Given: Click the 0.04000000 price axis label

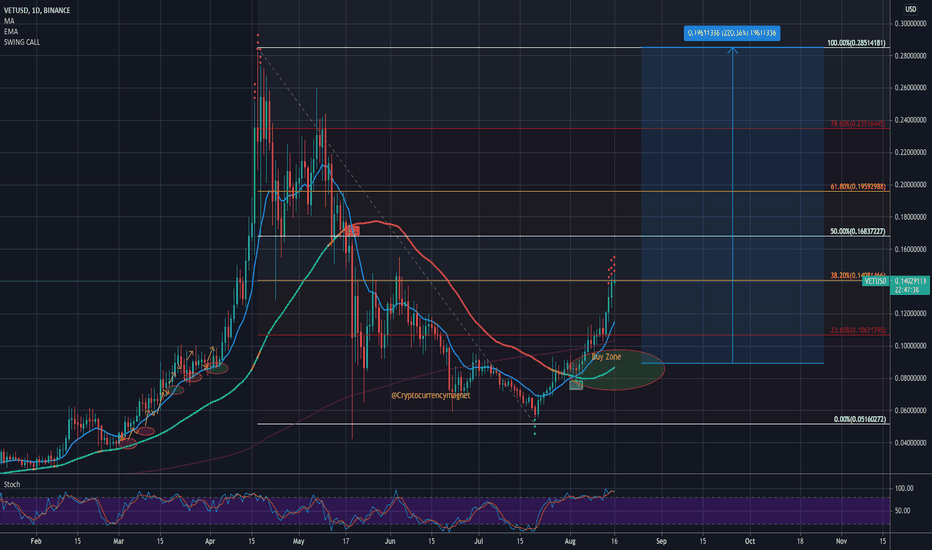Looking at the screenshot, I should click(x=910, y=442).
